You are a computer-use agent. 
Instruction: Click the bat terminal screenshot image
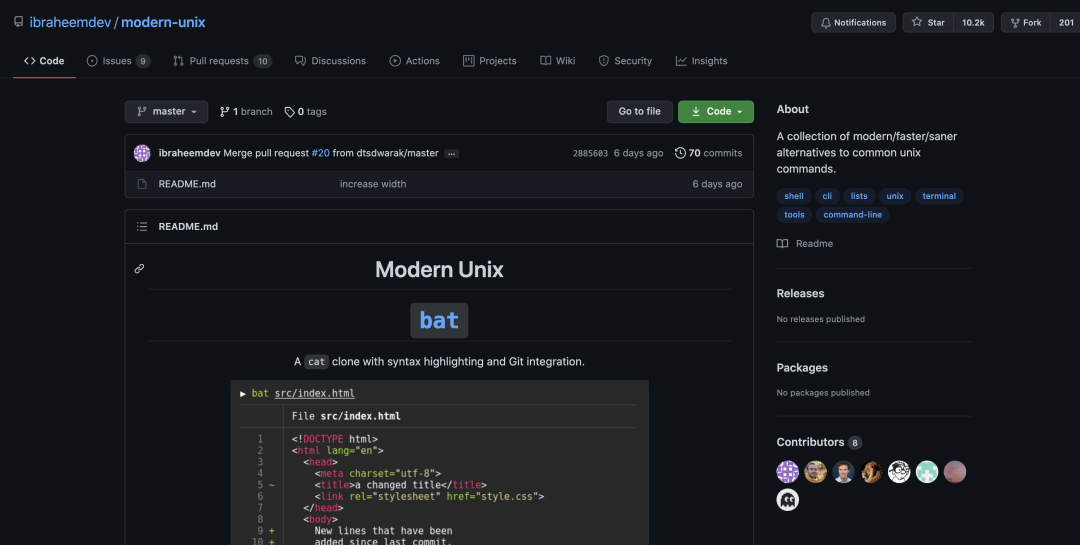point(439,462)
